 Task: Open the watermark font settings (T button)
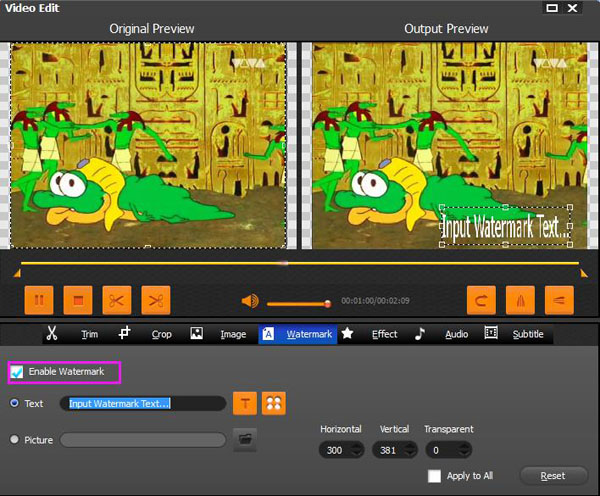click(x=245, y=403)
